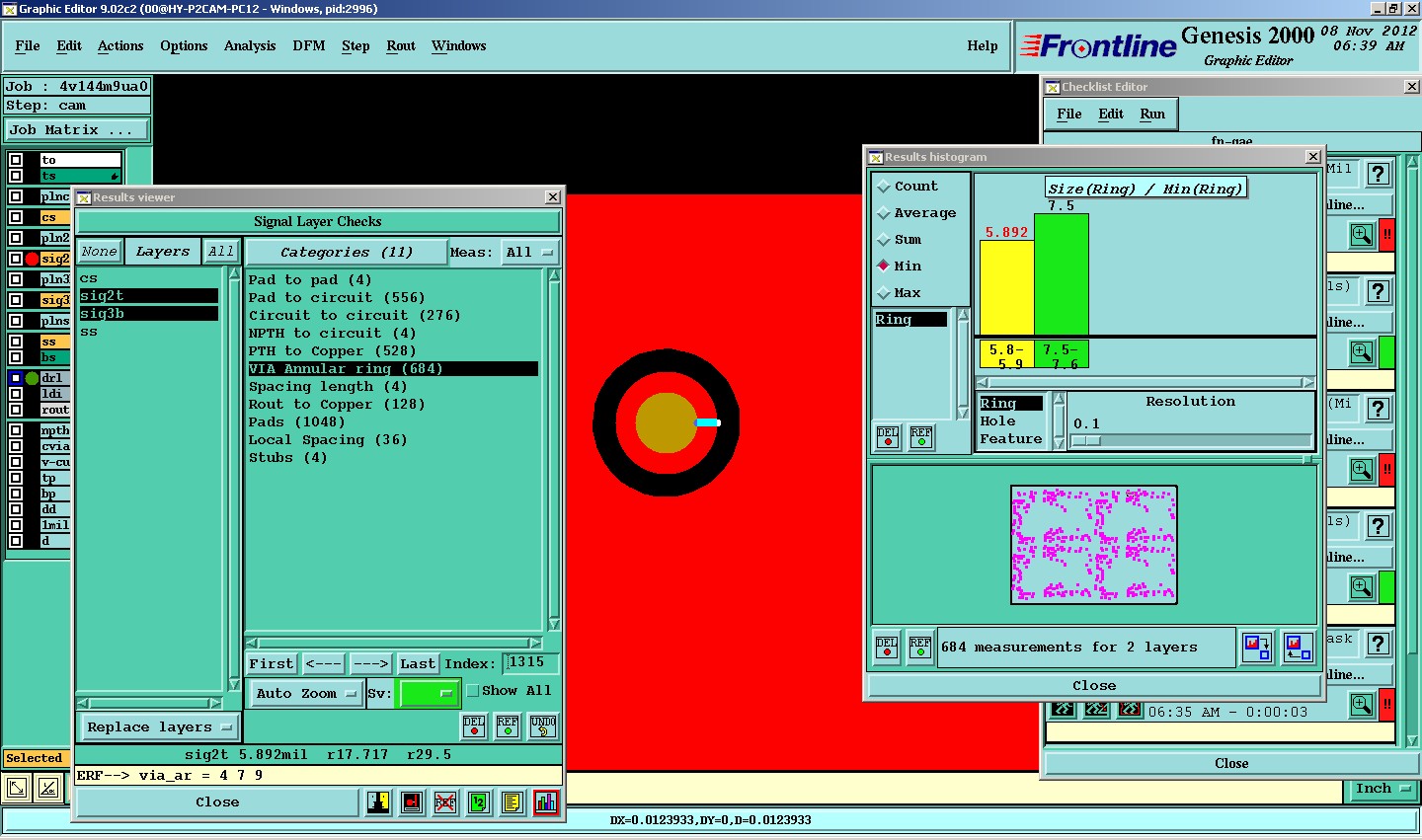Click the First navigation button

[272, 664]
